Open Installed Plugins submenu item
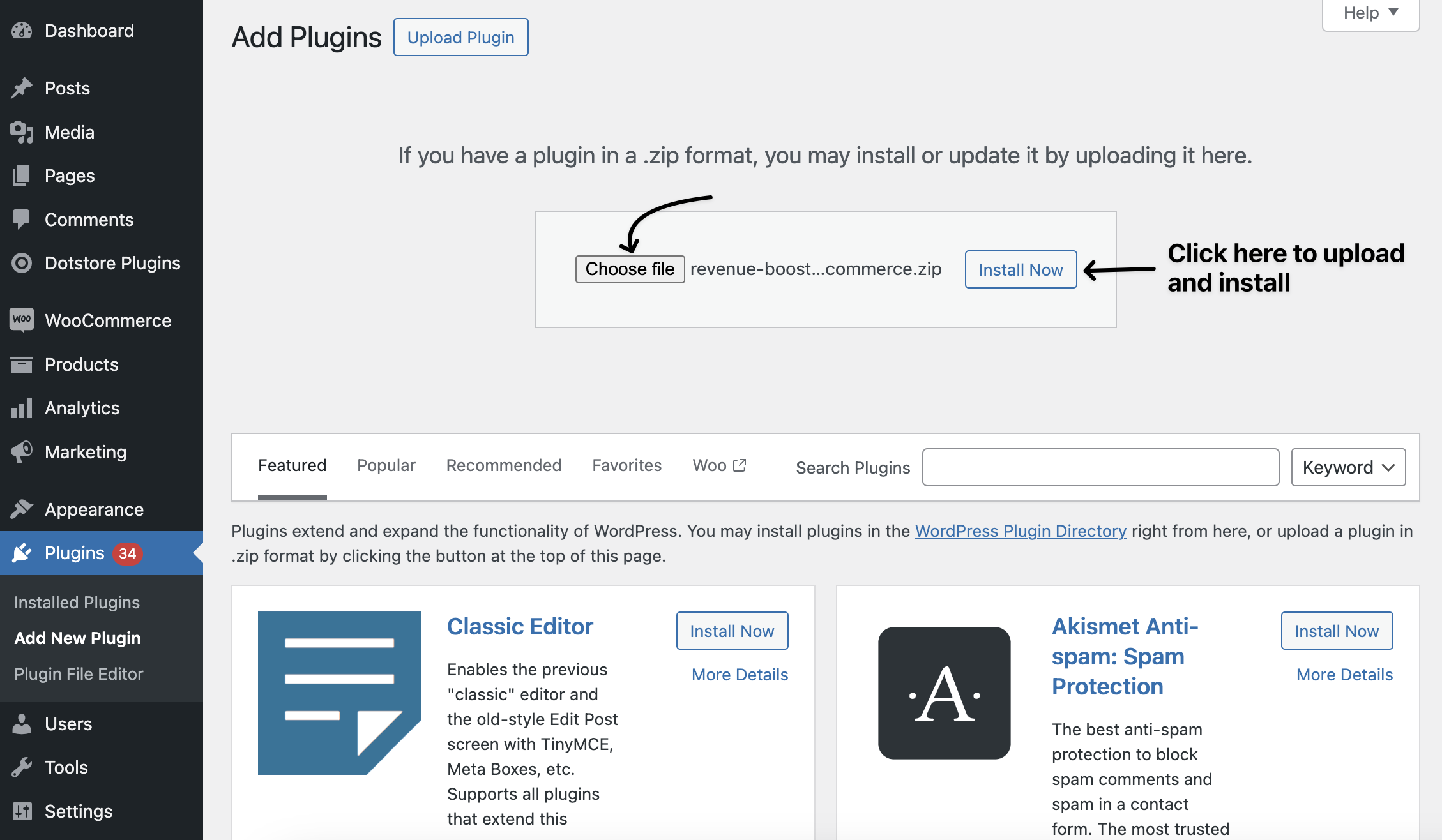This screenshot has height=840, width=1442. 77,603
